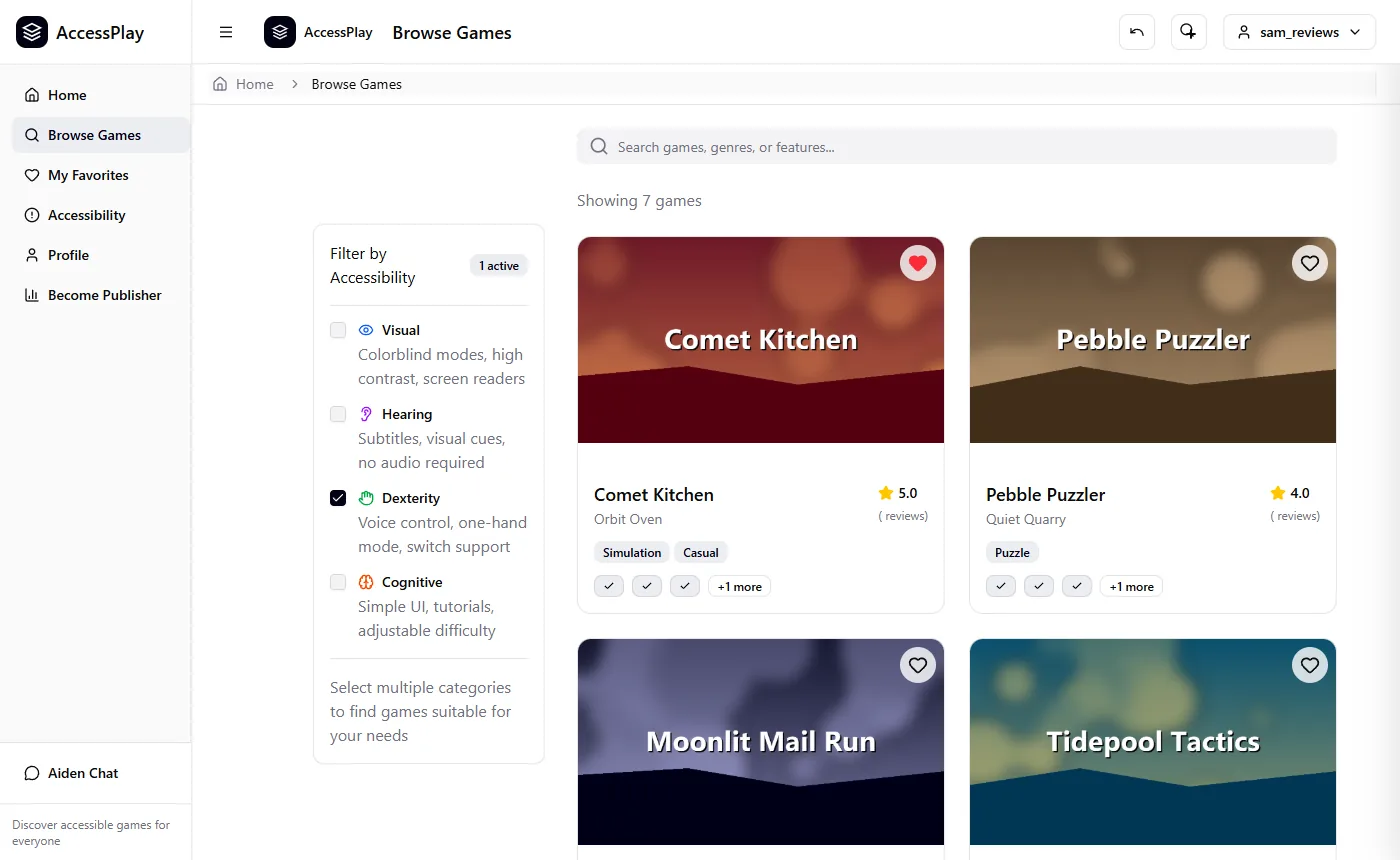Click the Visual eye icon
Viewport: 1400px width, 860px height.
click(x=366, y=330)
